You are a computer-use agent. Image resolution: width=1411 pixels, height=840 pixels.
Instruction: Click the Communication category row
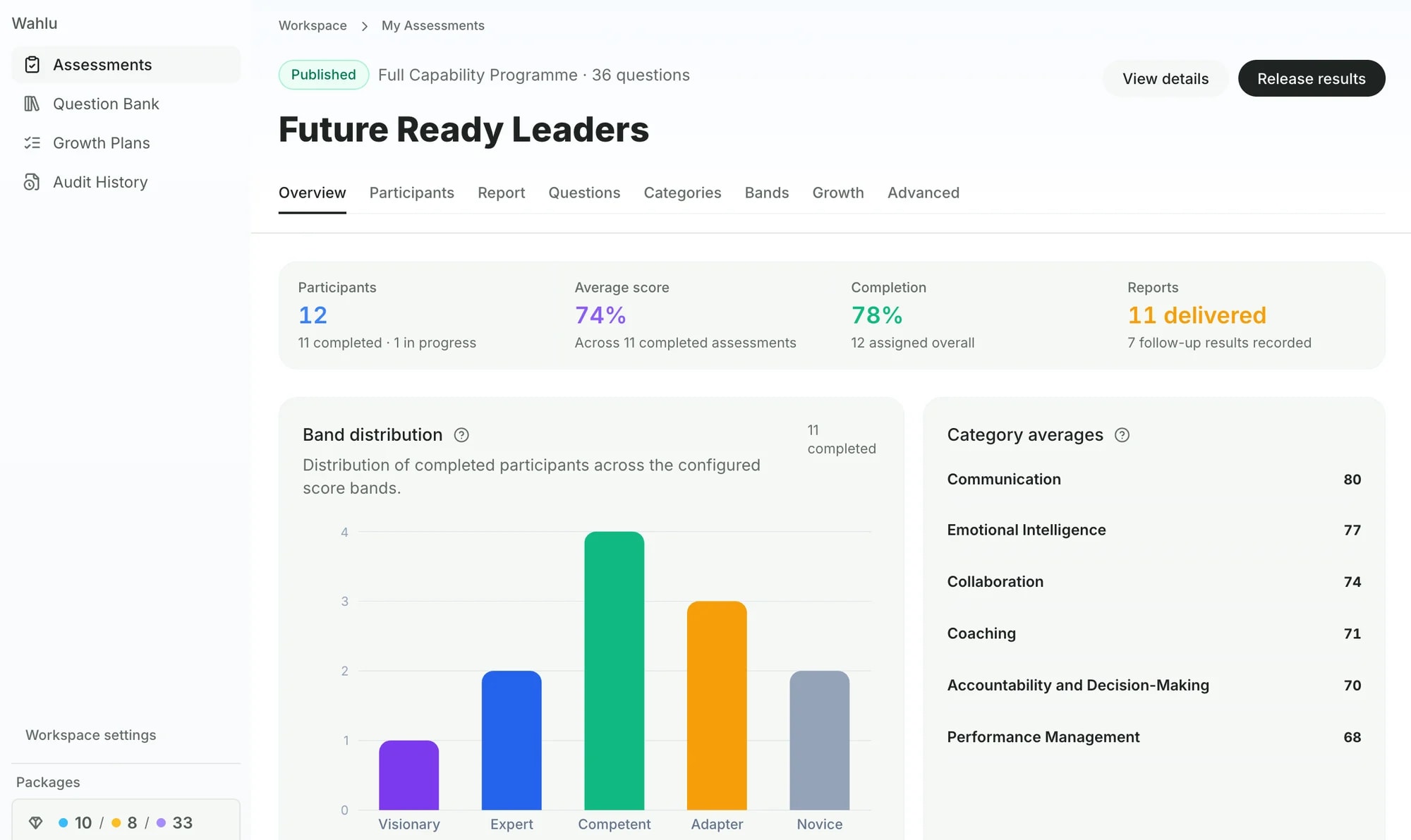1154,480
